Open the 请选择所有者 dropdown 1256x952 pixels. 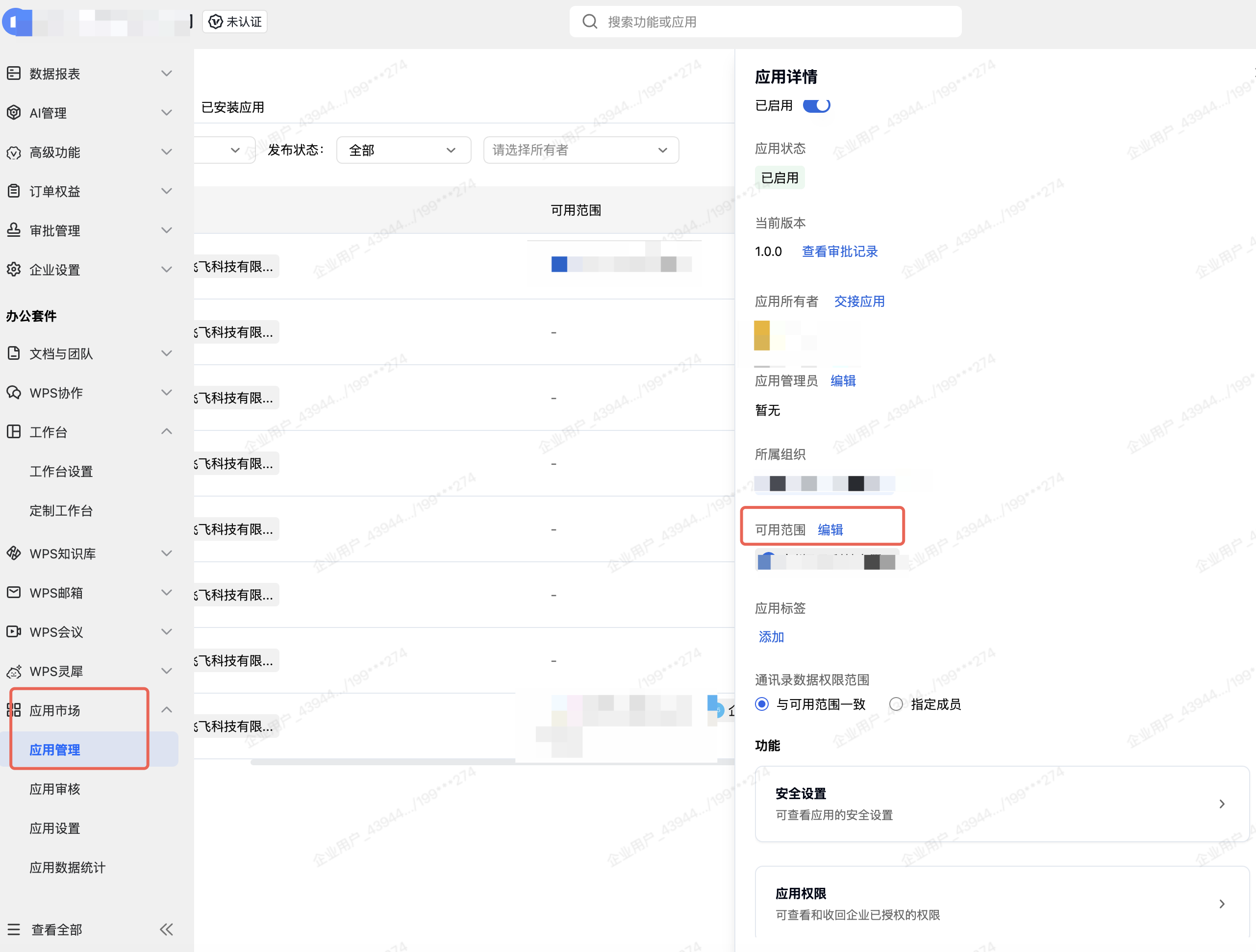[581, 150]
